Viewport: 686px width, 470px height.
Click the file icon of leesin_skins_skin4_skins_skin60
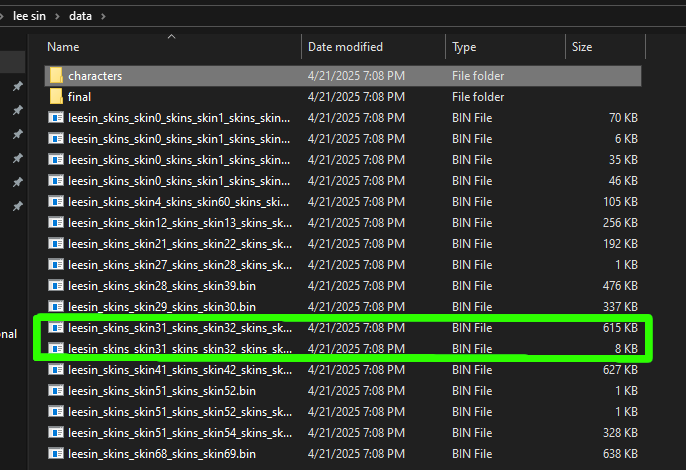pyautogui.click(x=56, y=201)
